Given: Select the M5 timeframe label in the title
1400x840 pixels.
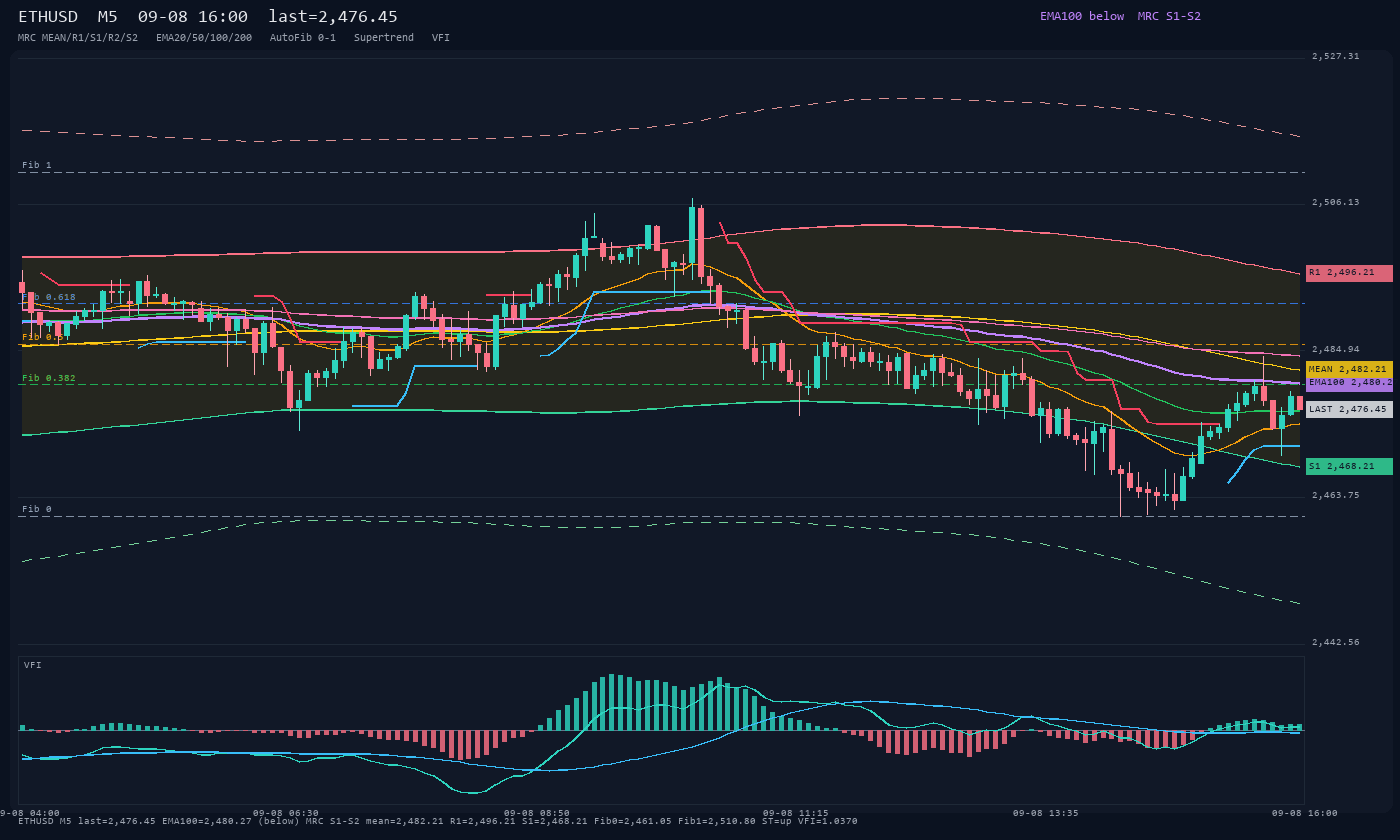Looking at the screenshot, I should tap(109, 17).
